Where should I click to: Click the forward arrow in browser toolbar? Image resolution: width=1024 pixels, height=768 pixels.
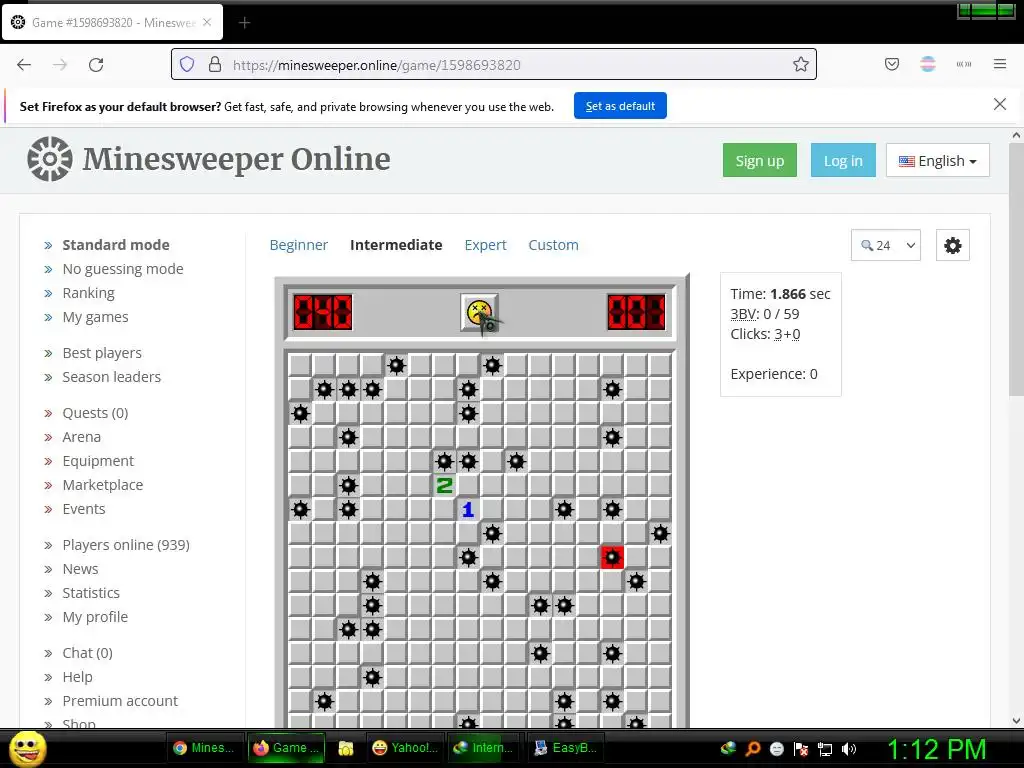pos(60,65)
